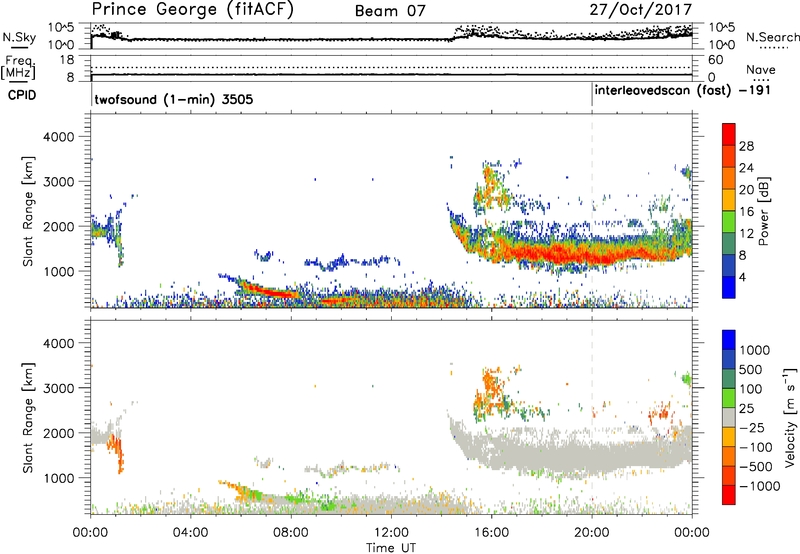Click the '08:00' time tick label
This screenshot has height=554, width=800.
point(290,533)
